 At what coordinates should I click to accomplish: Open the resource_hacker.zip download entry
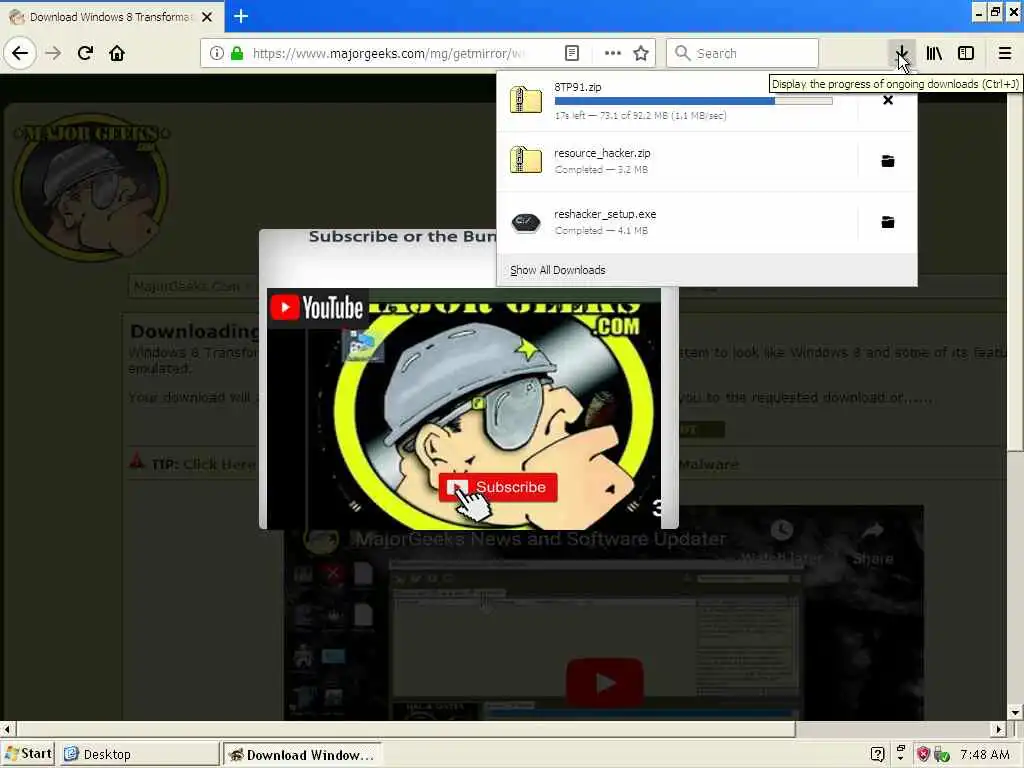coord(677,161)
